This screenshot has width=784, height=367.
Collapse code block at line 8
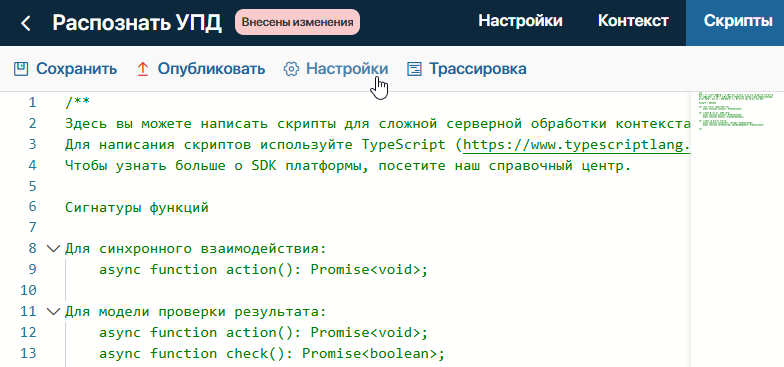pyautogui.click(x=52, y=248)
